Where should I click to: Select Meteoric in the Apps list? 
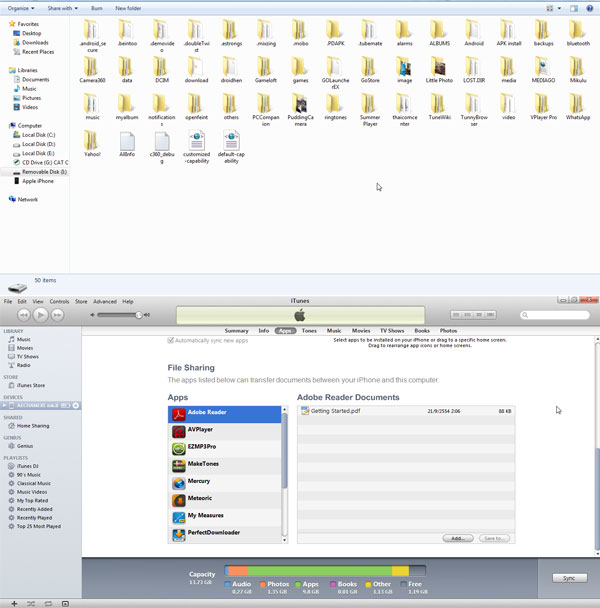tap(225, 500)
